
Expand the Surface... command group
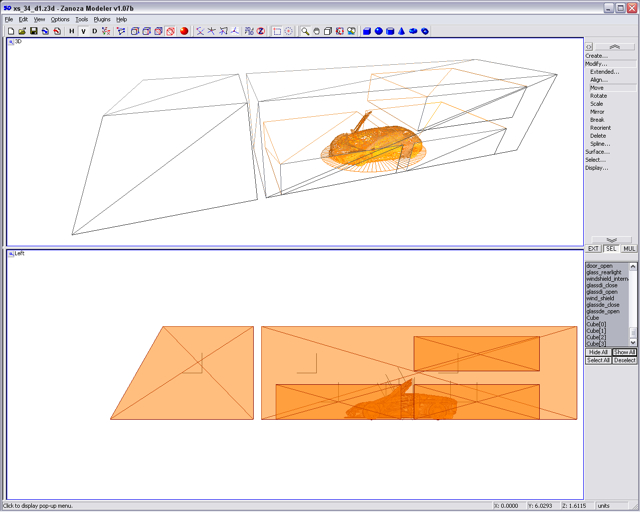[x=597, y=152]
